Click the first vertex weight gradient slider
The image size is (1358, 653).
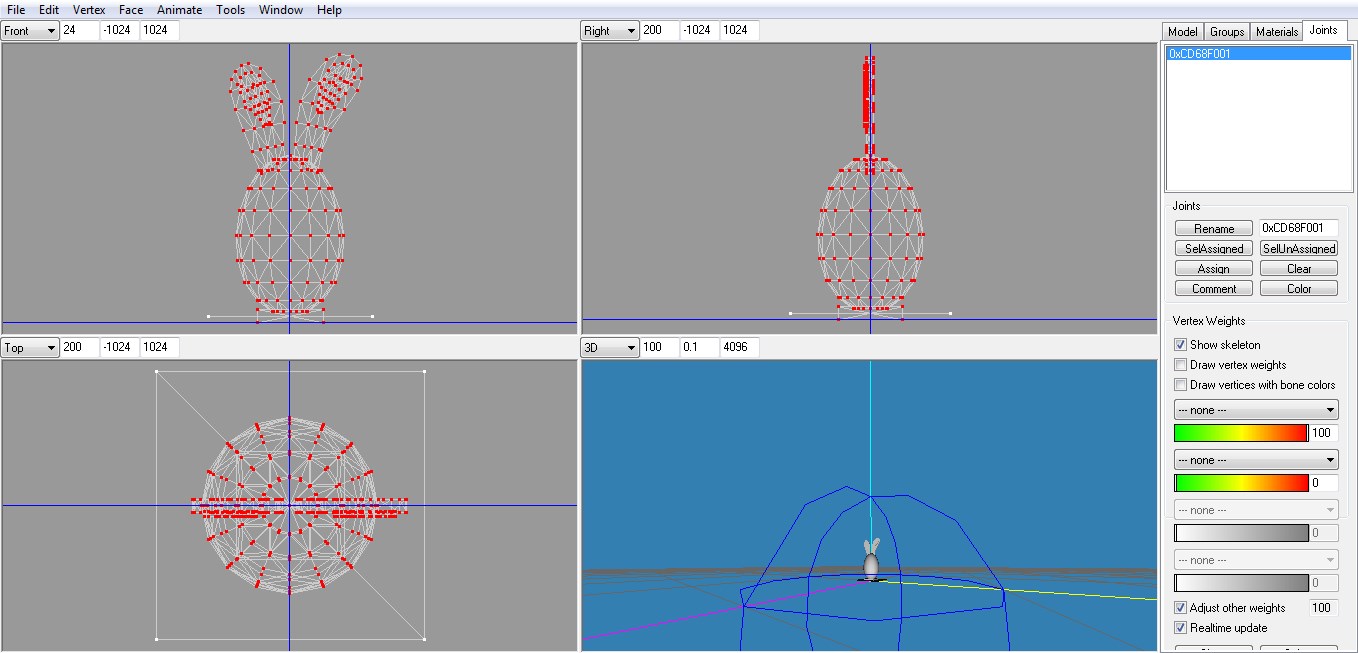click(x=1241, y=433)
